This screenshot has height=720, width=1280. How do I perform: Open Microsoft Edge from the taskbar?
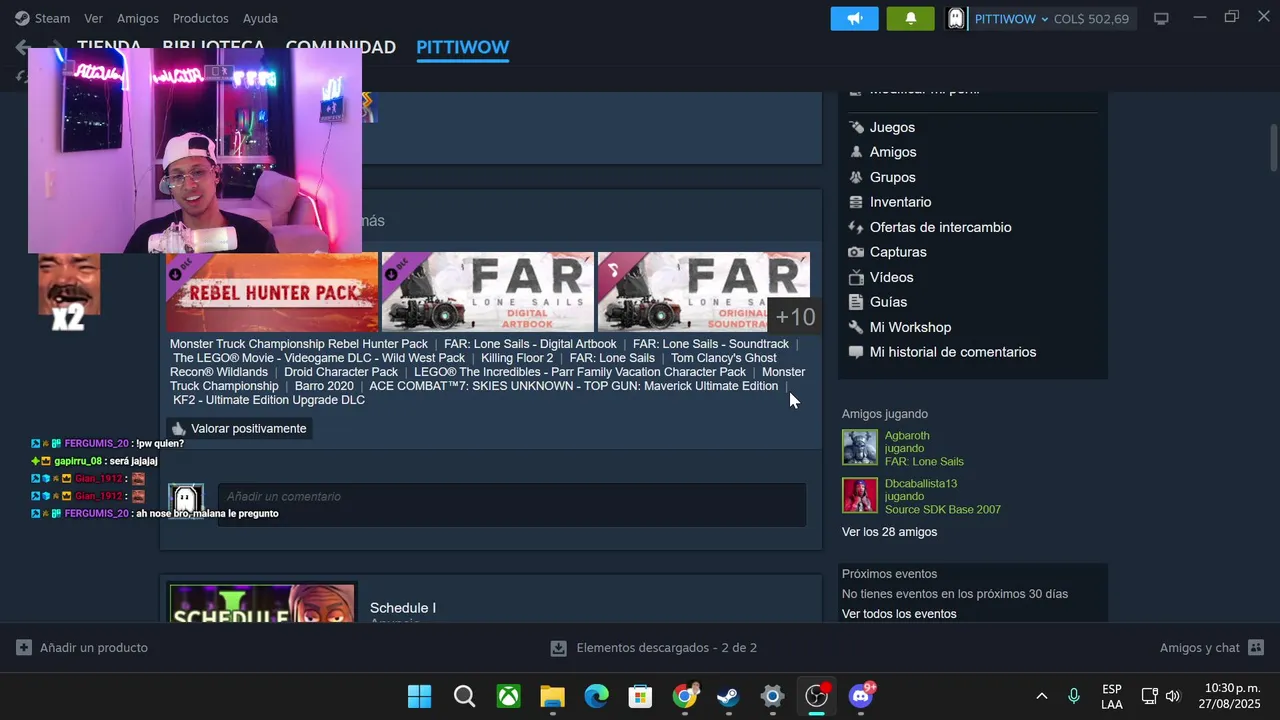click(x=597, y=696)
